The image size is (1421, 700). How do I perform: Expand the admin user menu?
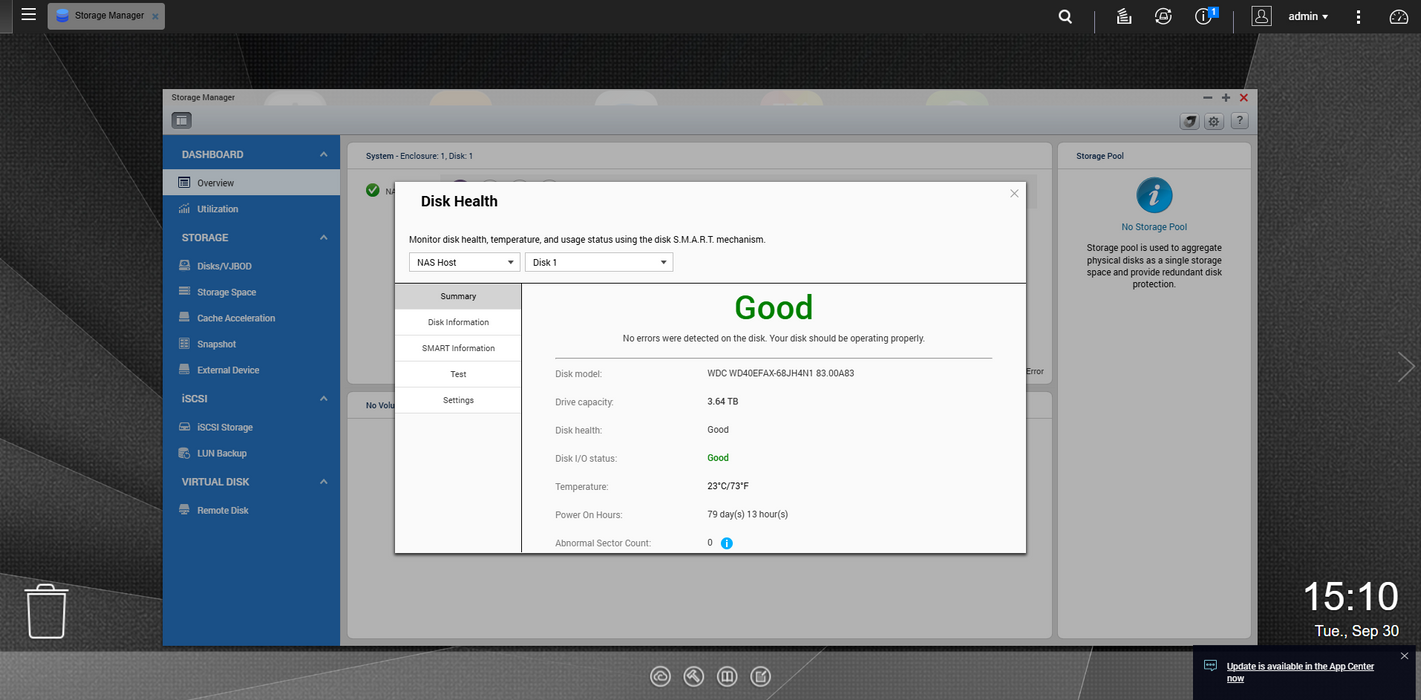tap(1308, 16)
